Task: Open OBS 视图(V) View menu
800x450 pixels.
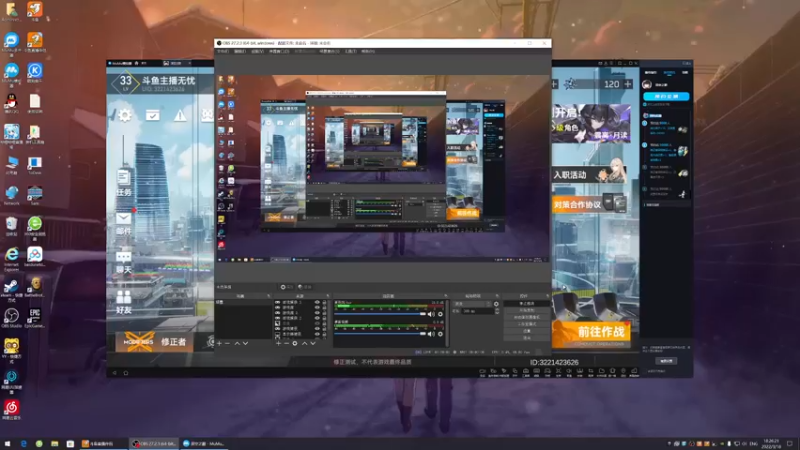Action: point(258,52)
